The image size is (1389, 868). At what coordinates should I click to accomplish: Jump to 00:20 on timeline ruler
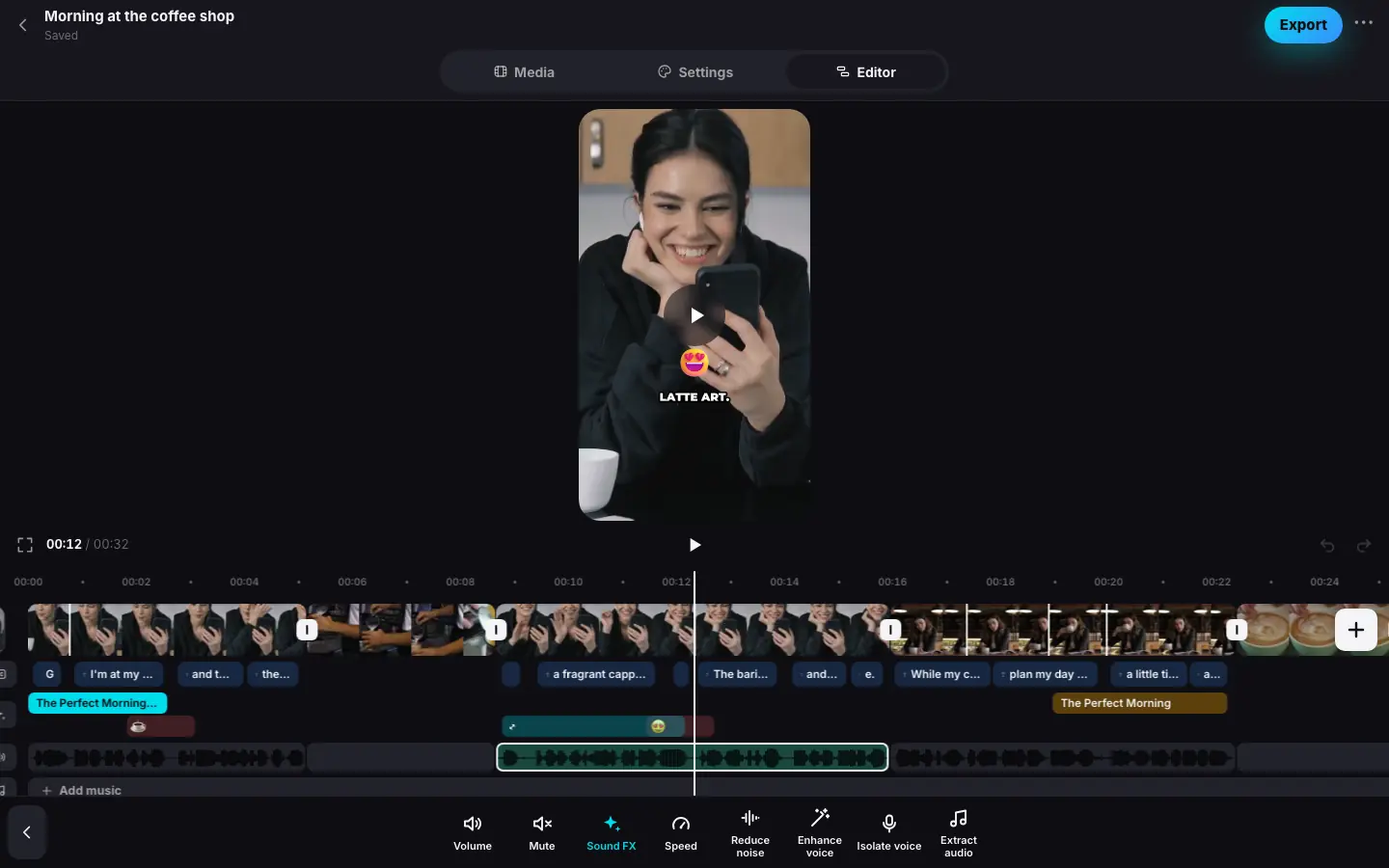tap(1108, 582)
